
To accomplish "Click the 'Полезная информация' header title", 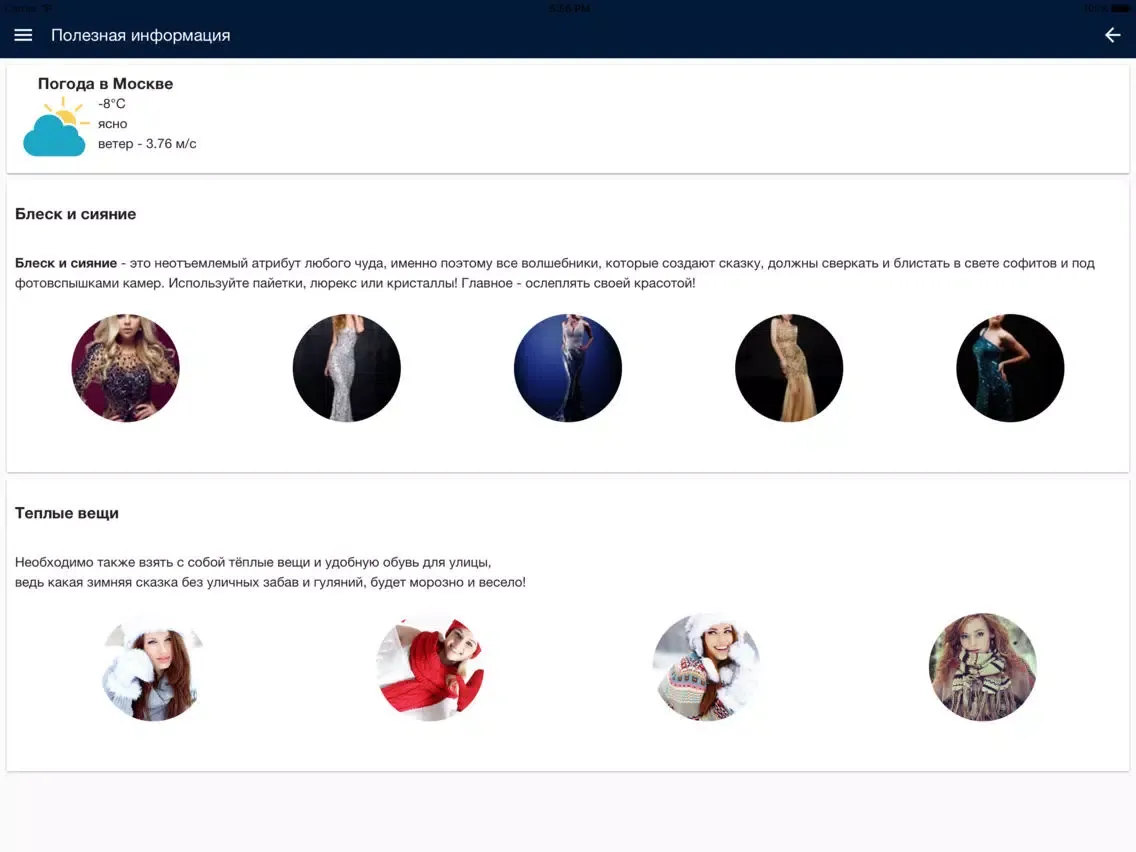I will tap(141, 35).
